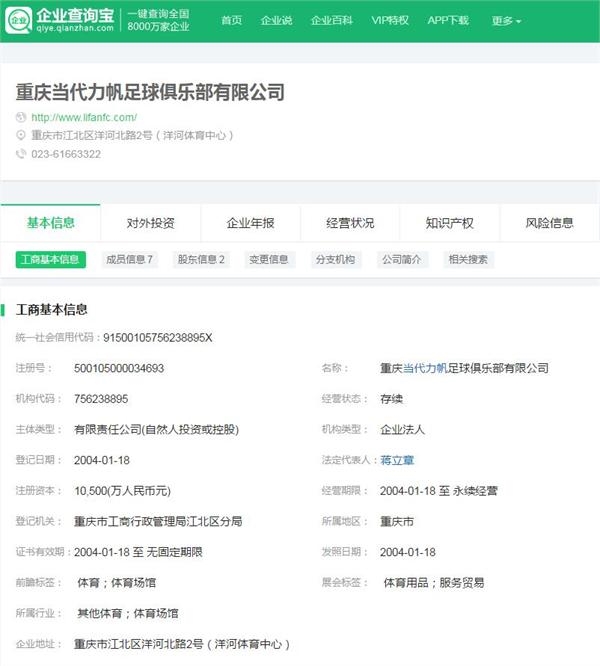The width and height of the screenshot is (600, 666).
Task: Click the 所属行业 value 其他体育；体育场馆
Action: [x=128, y=613]
